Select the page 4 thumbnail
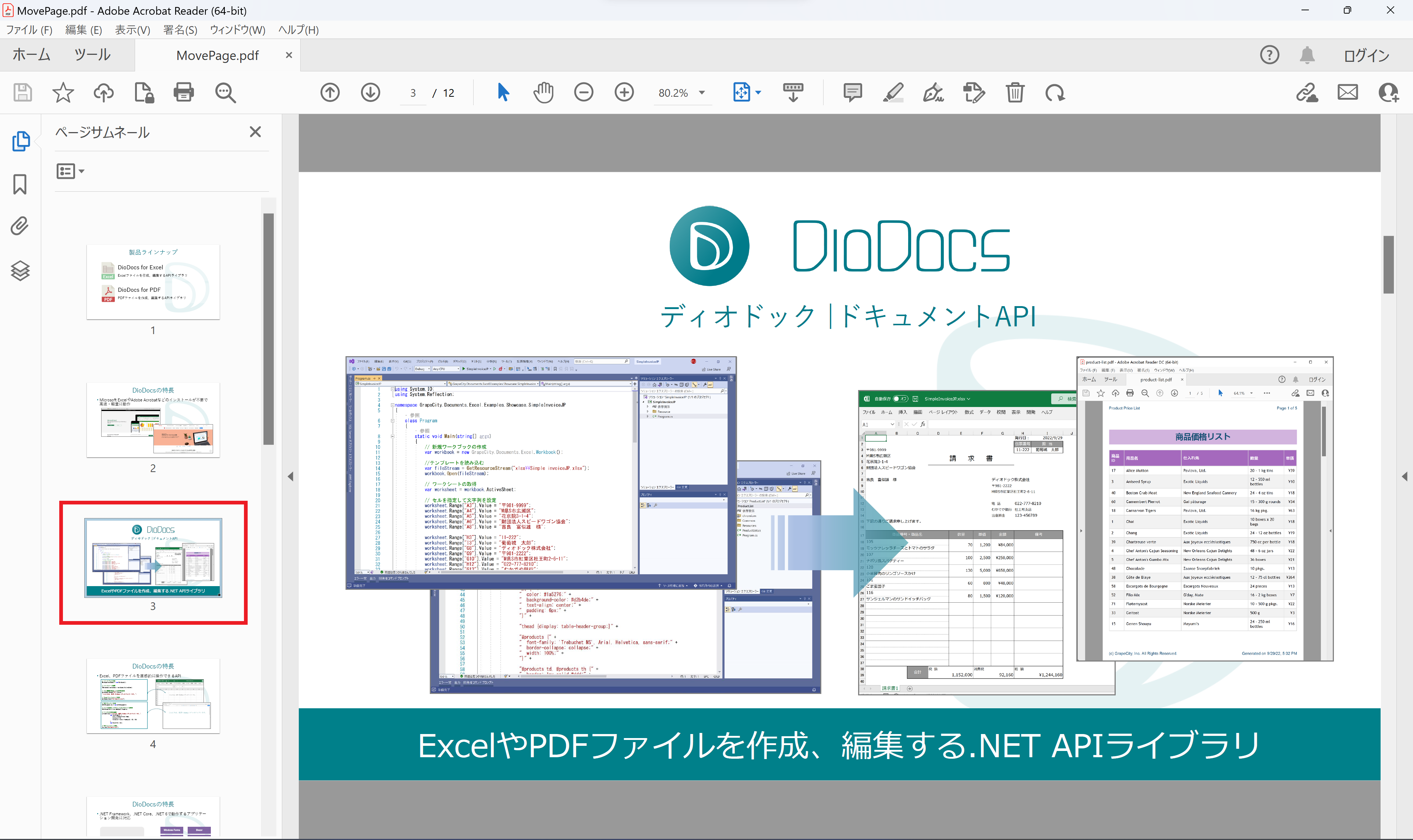This screenshot has height=840, width=1413. pyautogui.click(x=153, y=696)
